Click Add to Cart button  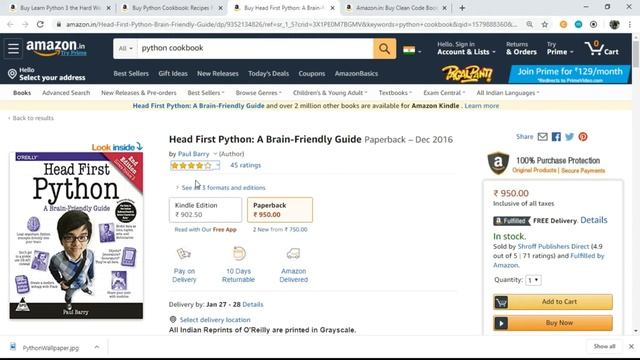(x=553, y=302)
